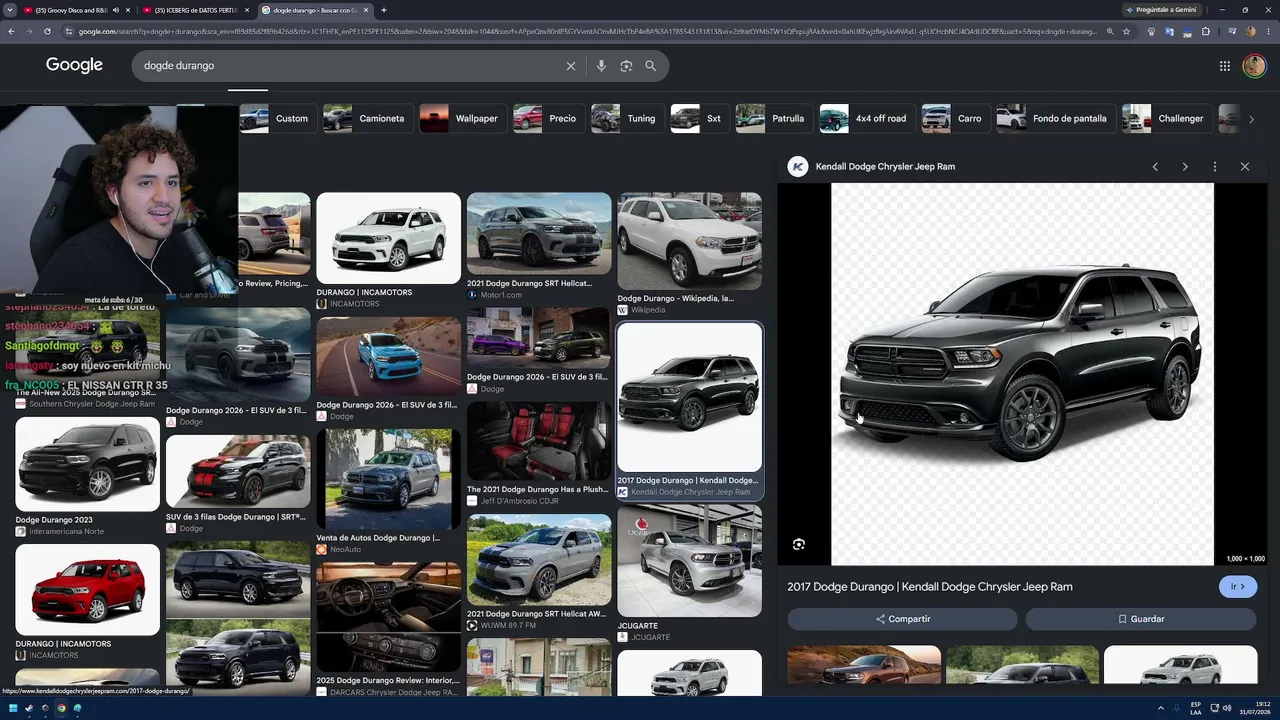Screen dimensions: 1280x720
Task: Go to the Google homepage logo
Action: tap(74, 66)
